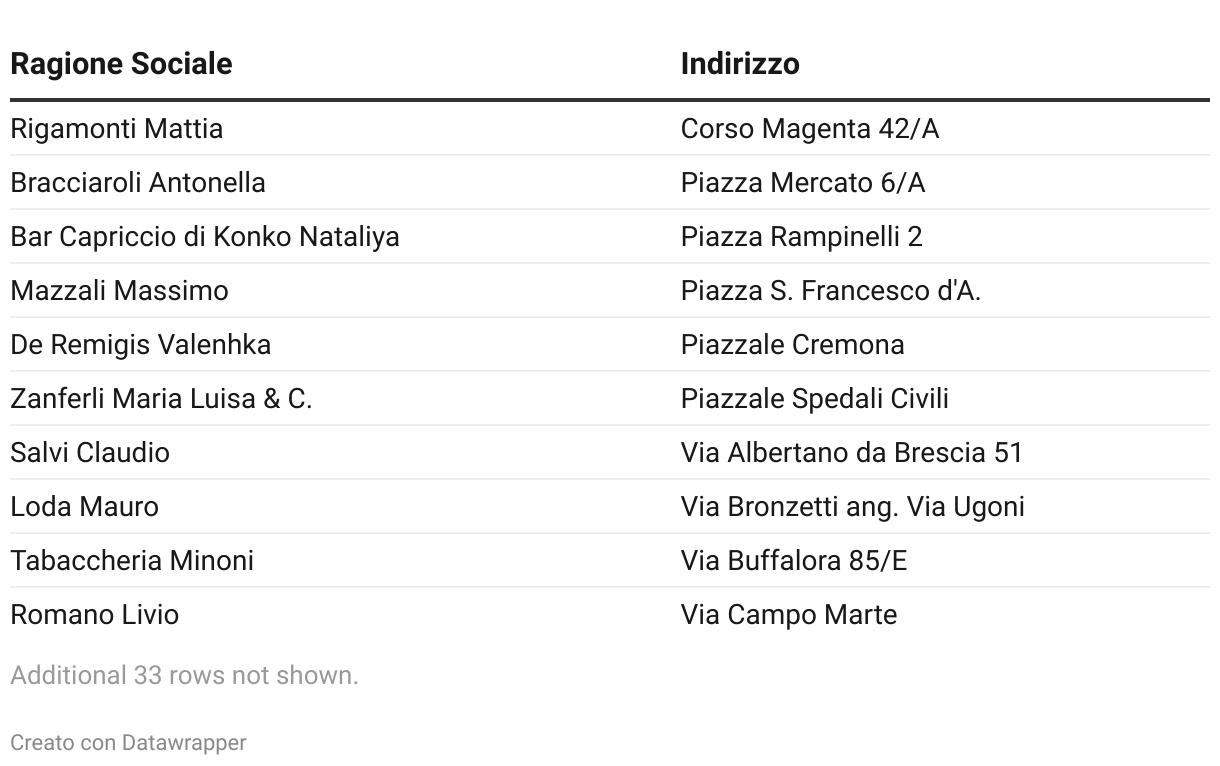Click the Tabaccheria Minoni name
The width and height of the screenshot is (1220, 766).
[132, 561]
